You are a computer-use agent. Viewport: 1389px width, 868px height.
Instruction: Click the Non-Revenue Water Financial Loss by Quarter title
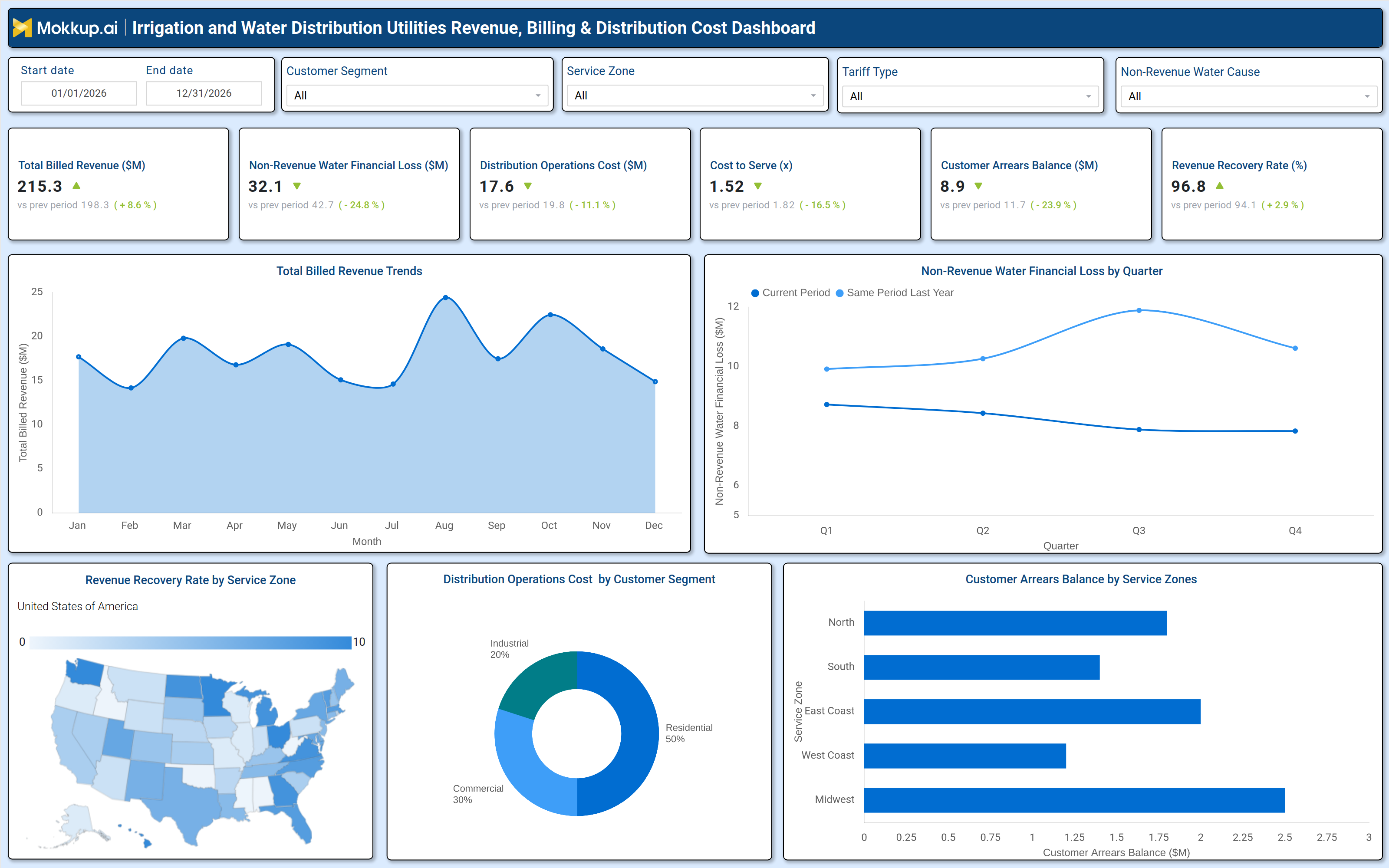[1042, 271]
